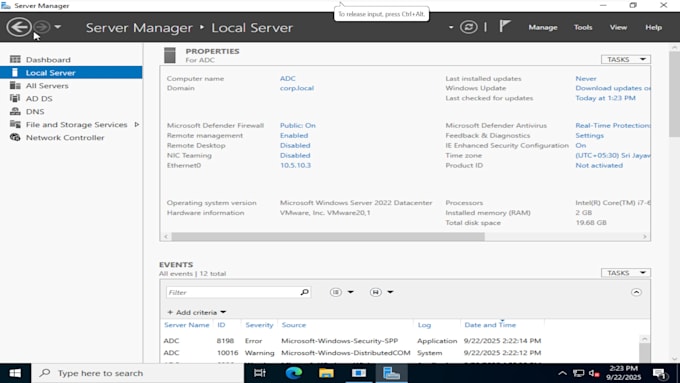Click the properties scroll right arrow
Viewport: 680px width, 383px height.
pyautogui.click(x=645, y=236)
